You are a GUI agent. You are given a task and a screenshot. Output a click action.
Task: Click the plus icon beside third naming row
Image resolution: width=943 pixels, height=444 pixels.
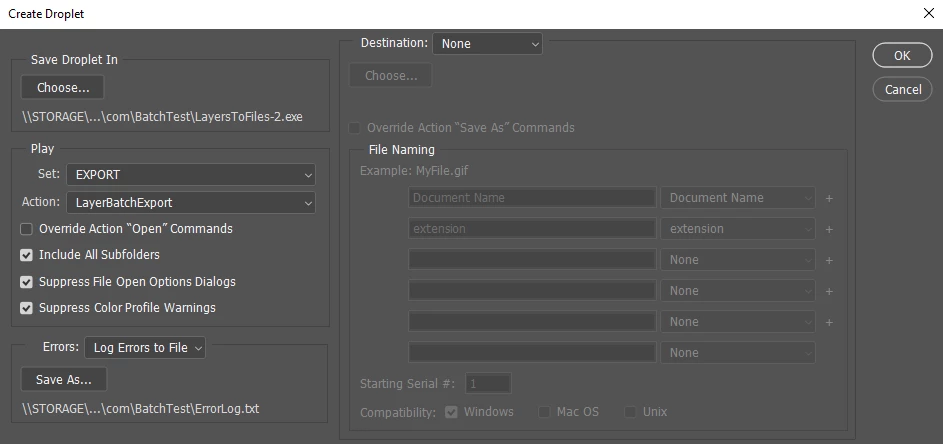pos(829,261)
